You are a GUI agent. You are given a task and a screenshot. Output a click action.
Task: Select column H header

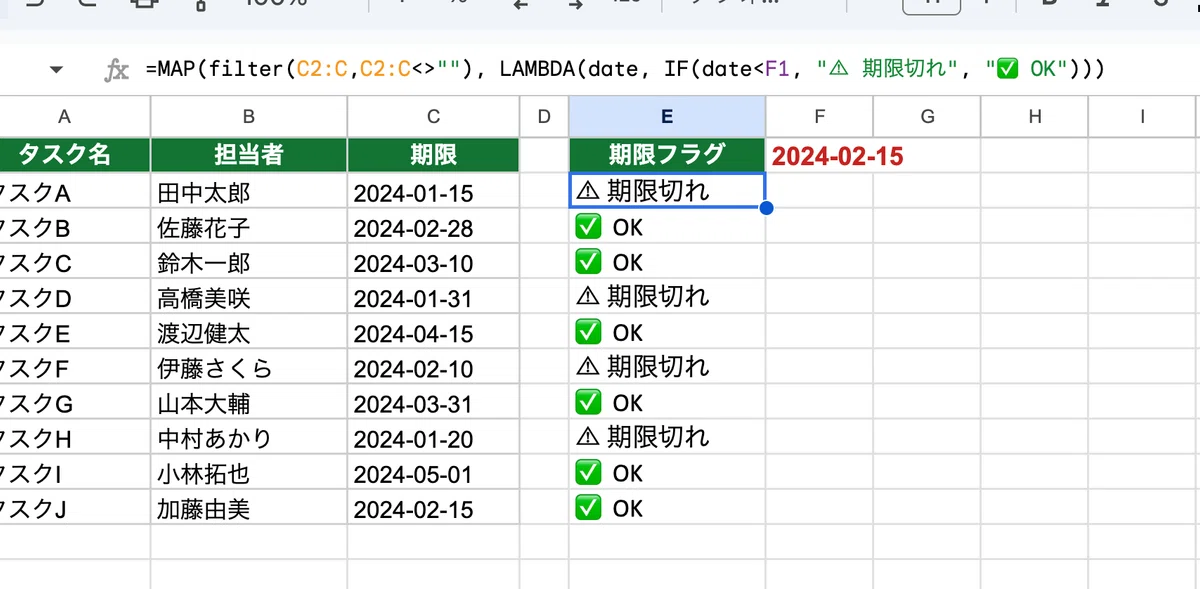coord(1035,117)
